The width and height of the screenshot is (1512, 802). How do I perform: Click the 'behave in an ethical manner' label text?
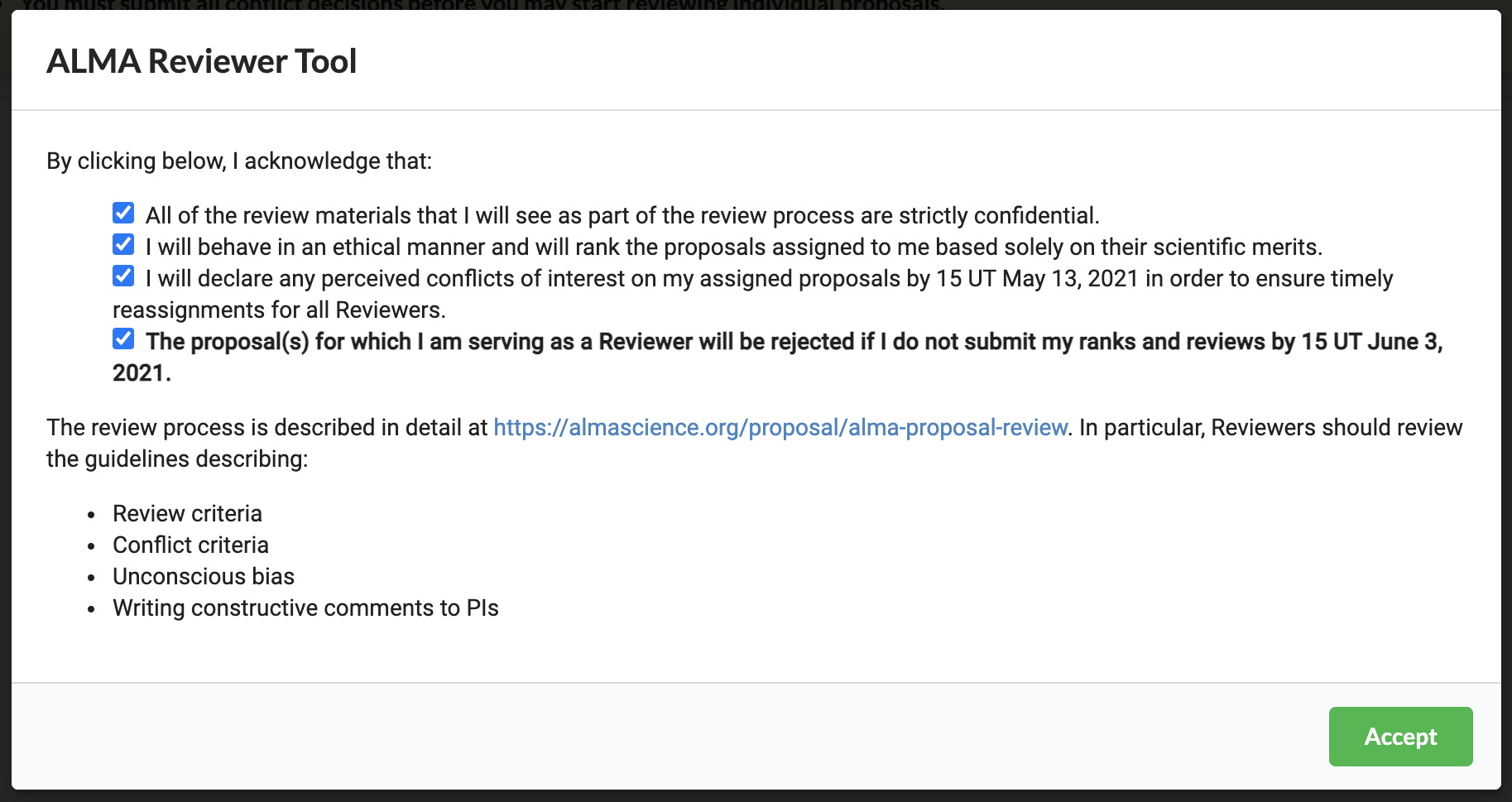point(733,247)
